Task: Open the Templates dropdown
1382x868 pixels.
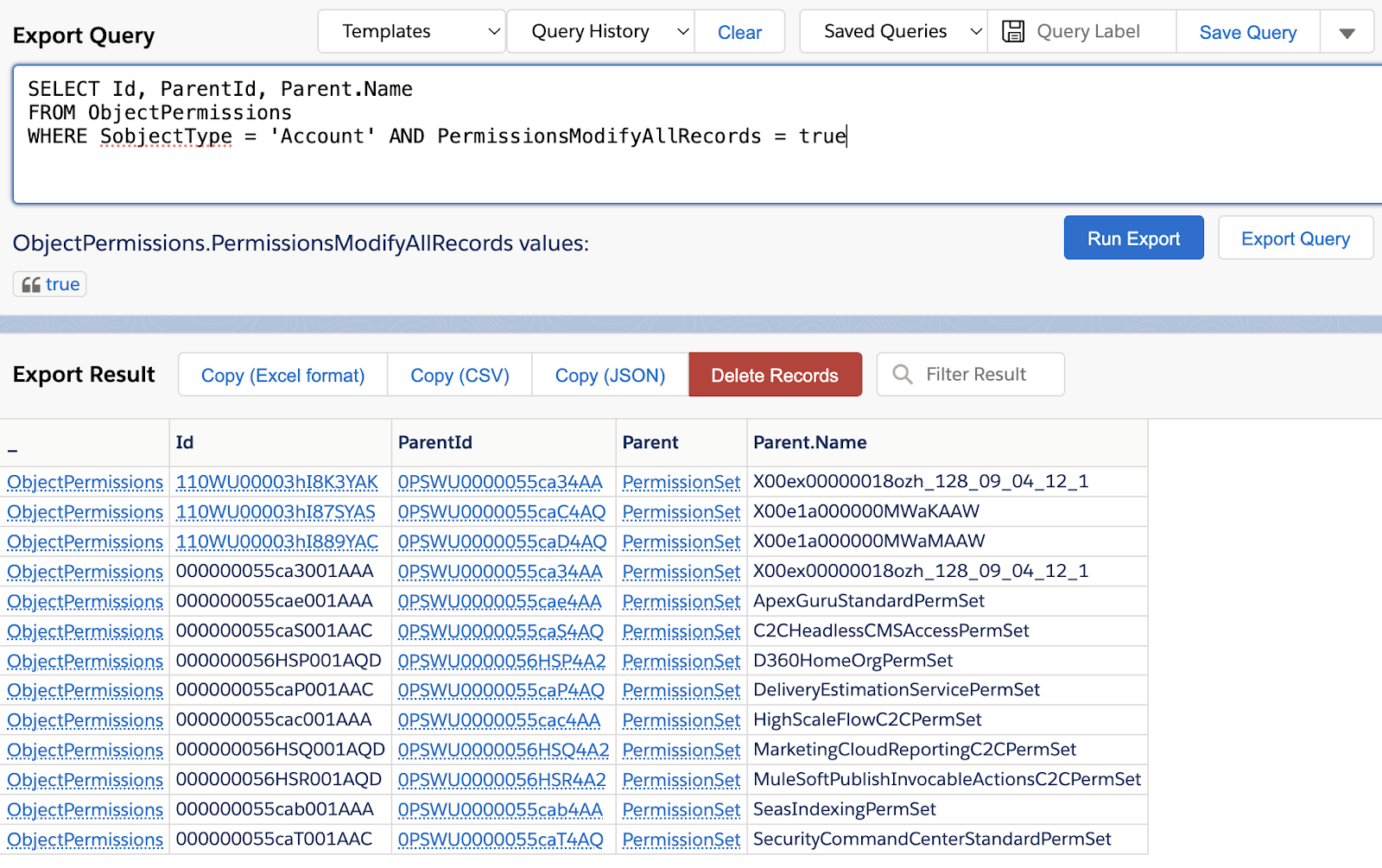Action: (x=411, y=30)
